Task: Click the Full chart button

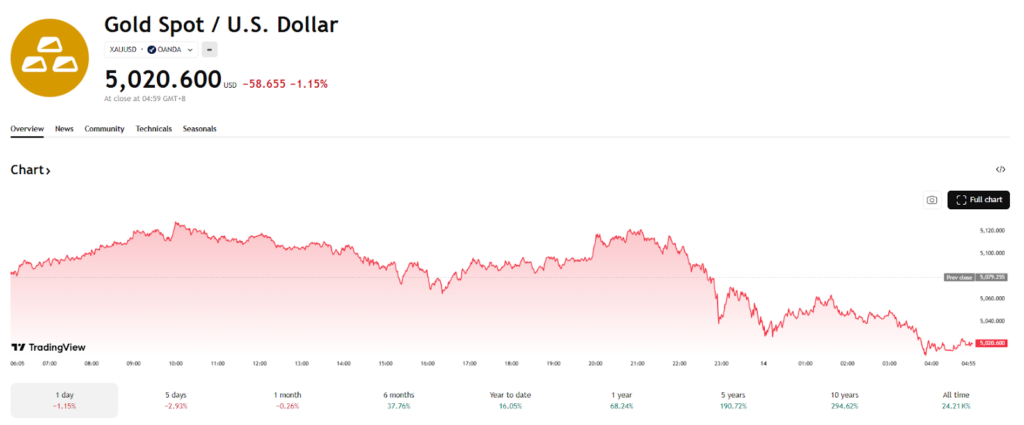Action: [x=979, y=200]
